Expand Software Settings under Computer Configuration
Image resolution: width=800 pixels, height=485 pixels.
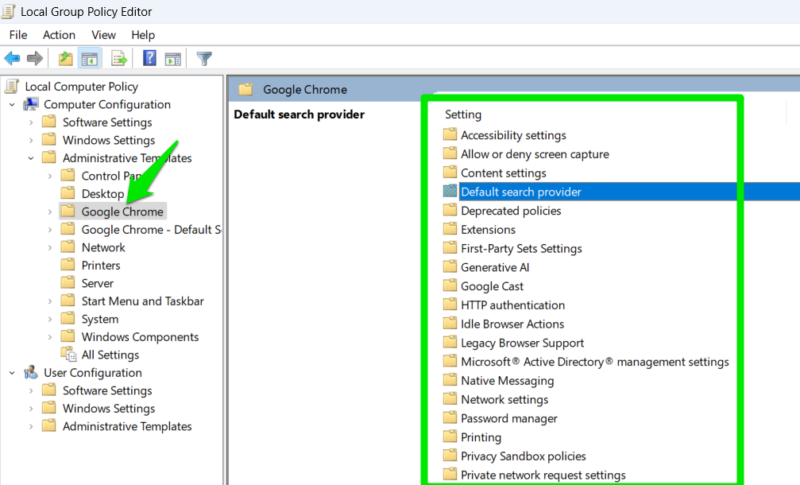(31, 122)
